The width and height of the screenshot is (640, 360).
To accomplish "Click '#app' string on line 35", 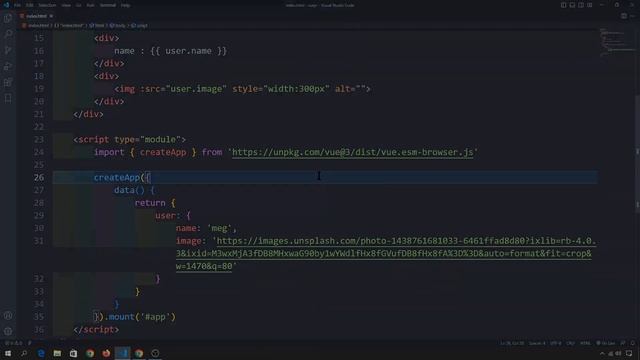I will tap(156, 317).
